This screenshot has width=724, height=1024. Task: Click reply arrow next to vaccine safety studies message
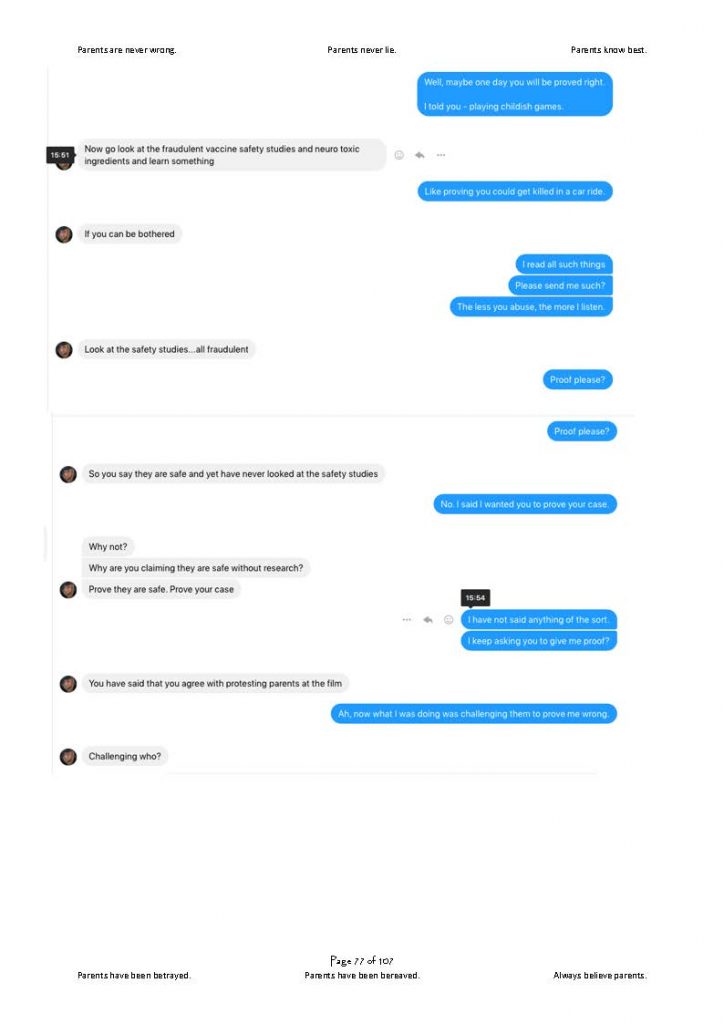[x=420, y=155]
